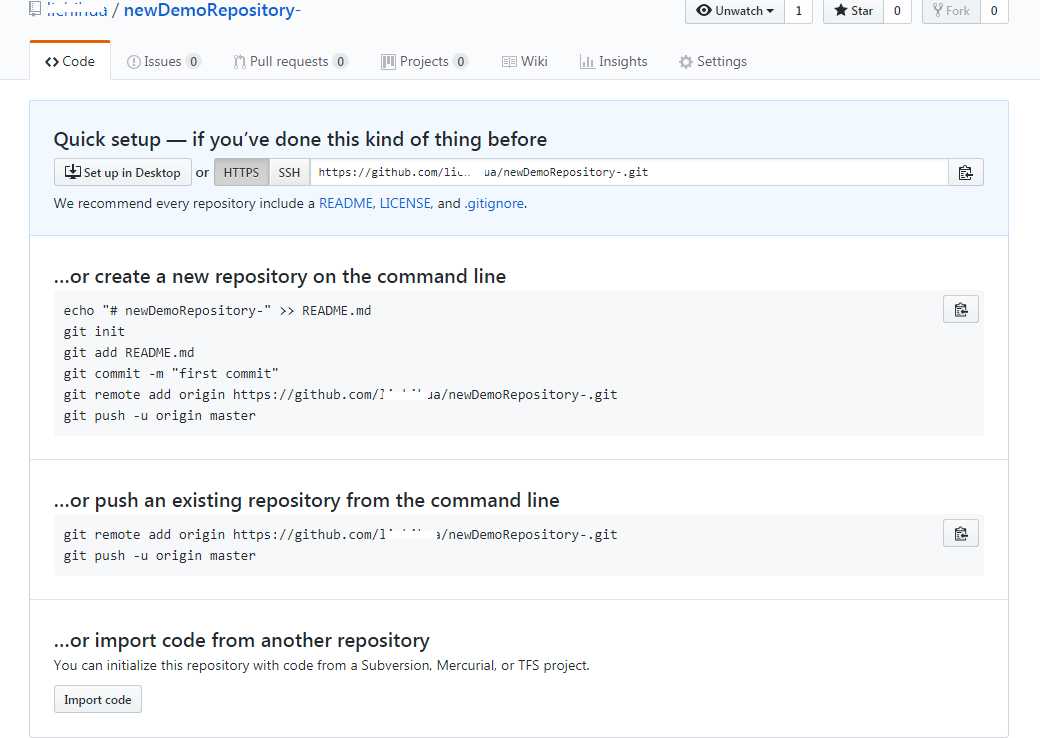The image size is (1040, 738).
Task: Copy the new repository commands block
Action: click(960, 309)
